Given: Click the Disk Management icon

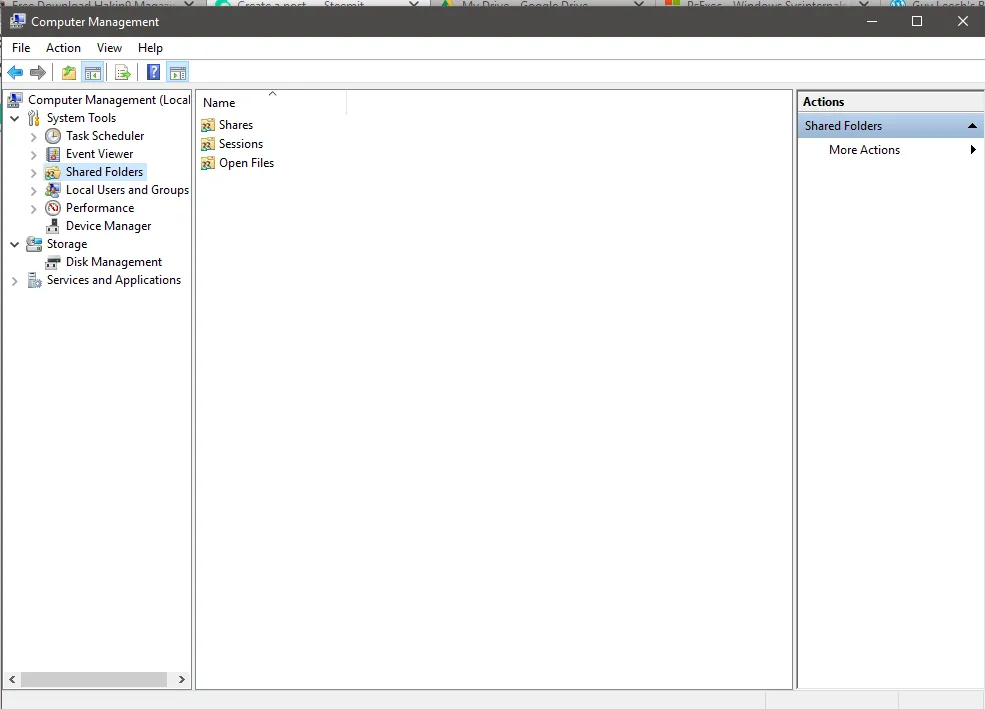Looking at the screenshot, I should (53, 262).
